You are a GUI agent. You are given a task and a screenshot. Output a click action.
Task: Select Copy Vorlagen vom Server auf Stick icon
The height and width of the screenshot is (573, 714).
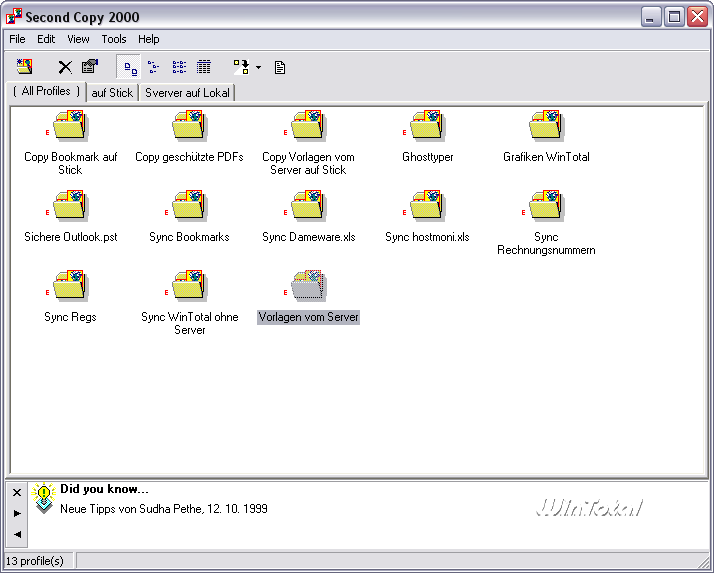[x=308, y=125]
